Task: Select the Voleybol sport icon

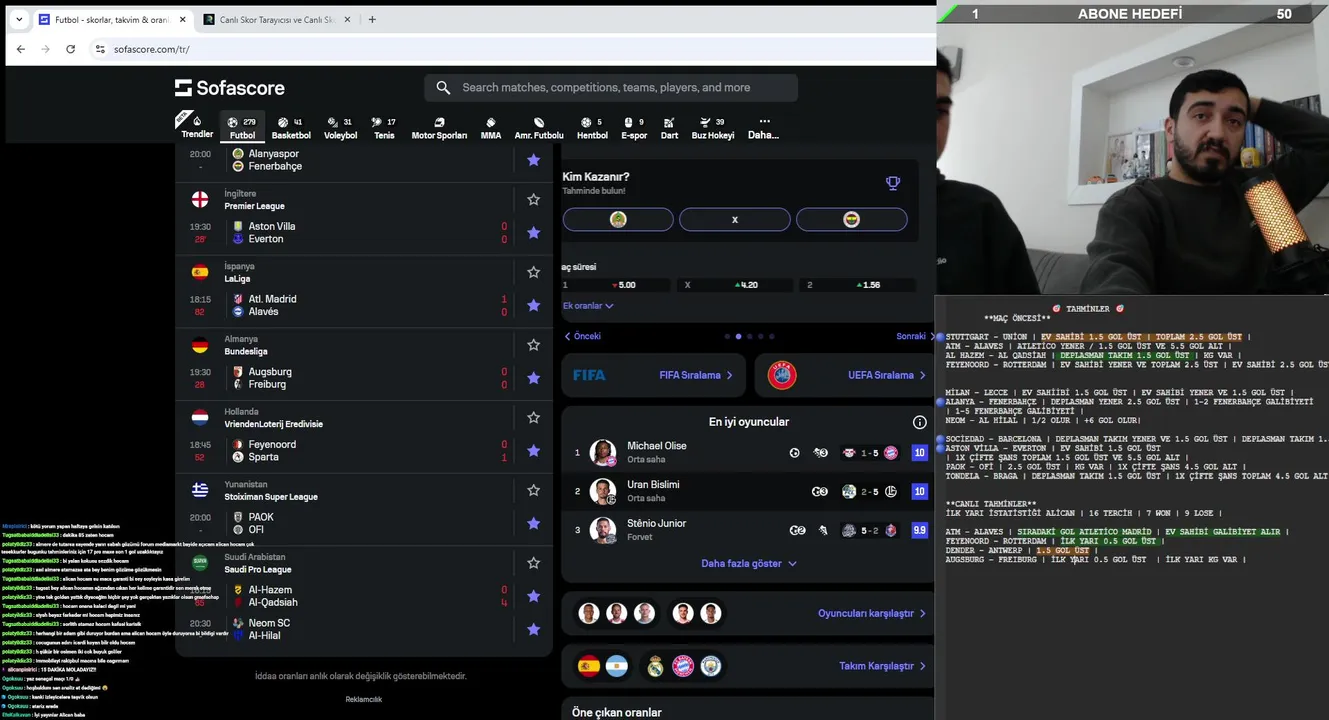Action: (340, 127)
